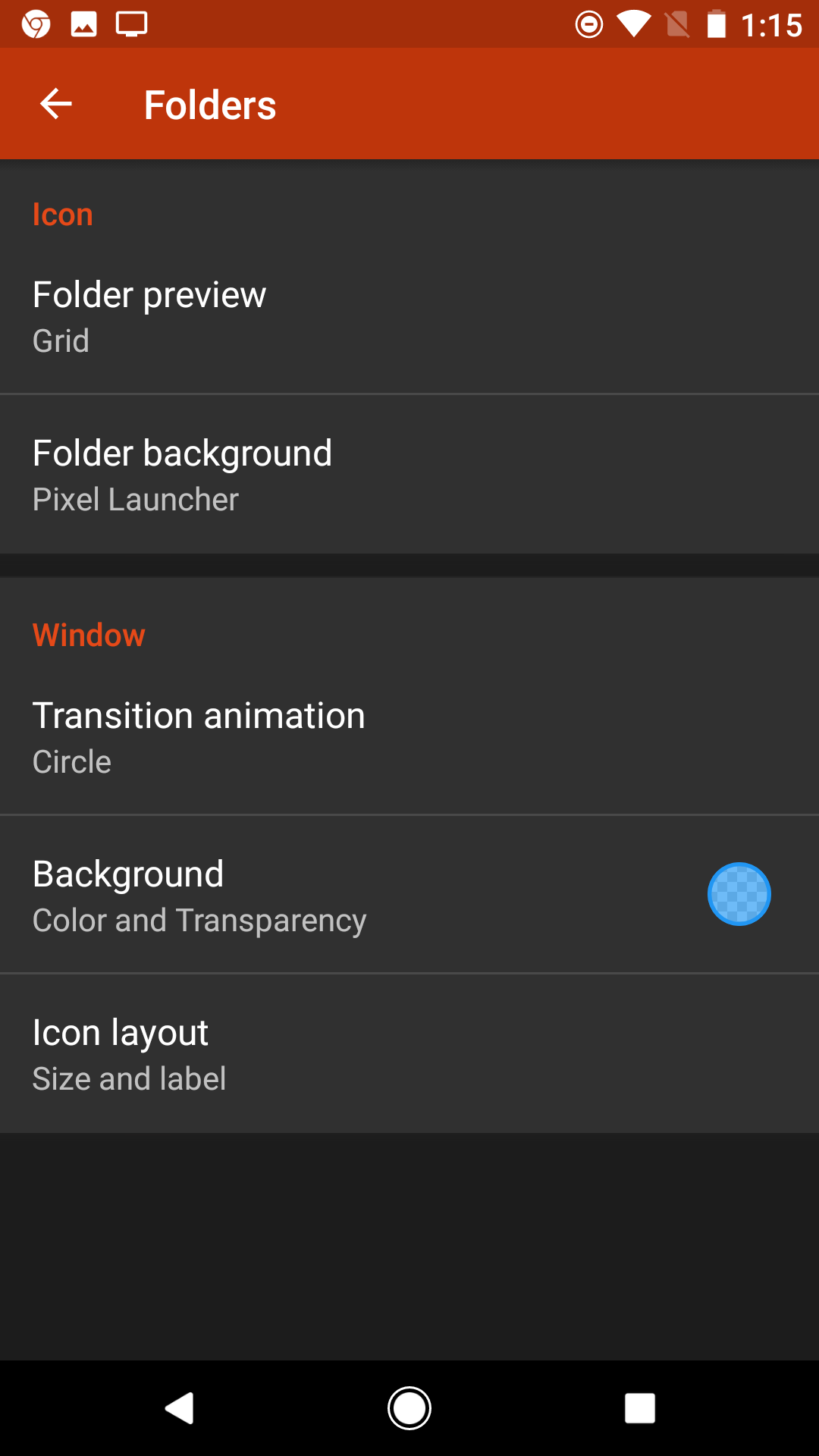819x1456 pixels.
Task: Tap the Window section header
Action: point(89,635)
